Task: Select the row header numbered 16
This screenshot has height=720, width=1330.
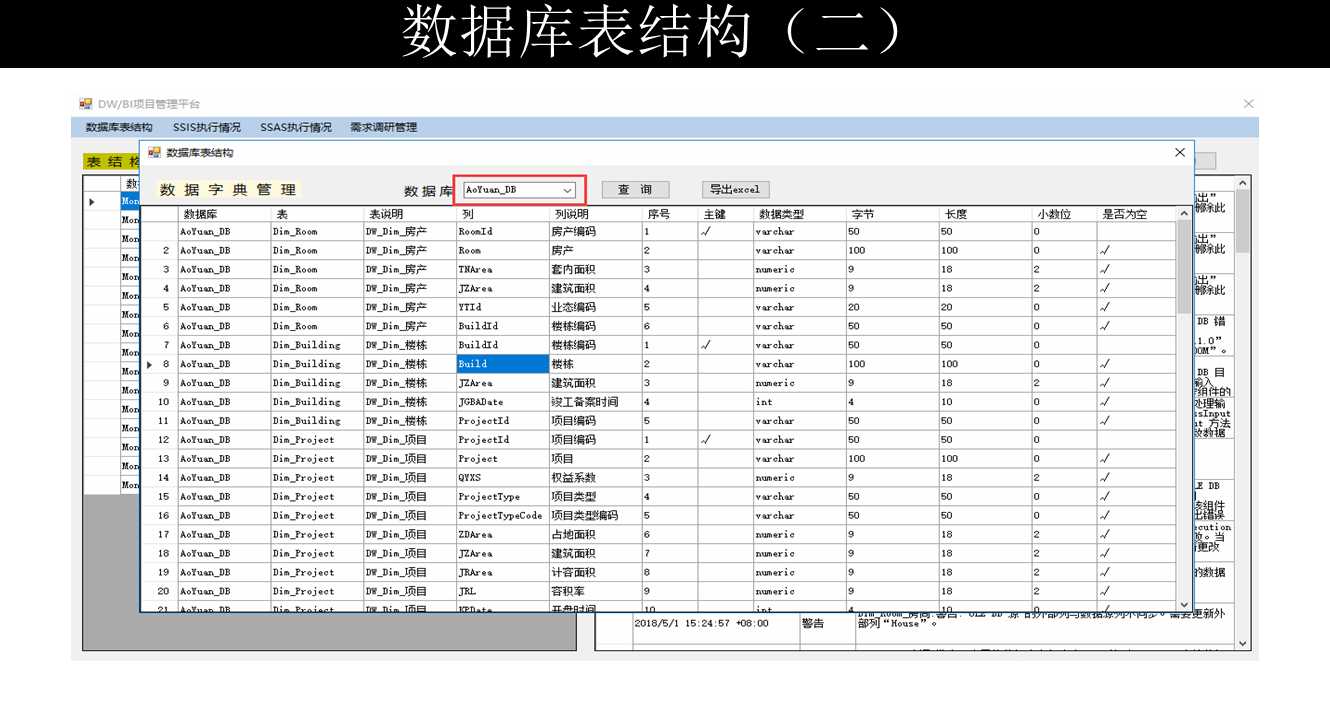Action: click(160, 516)
